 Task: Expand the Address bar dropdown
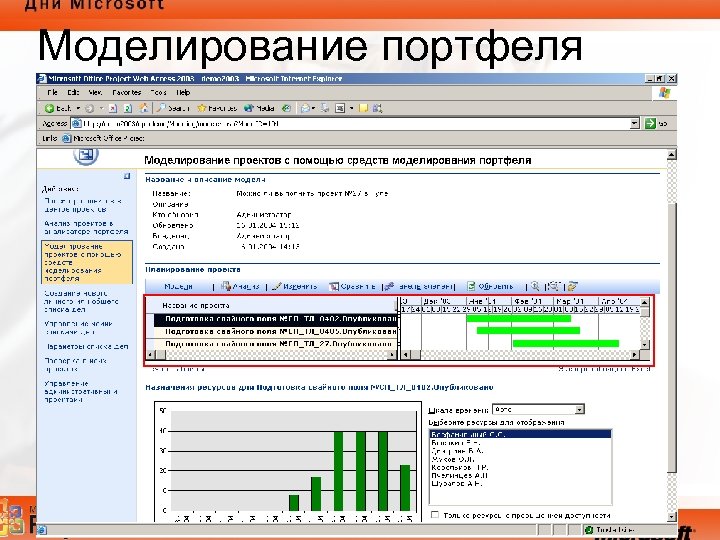(635, 124)
